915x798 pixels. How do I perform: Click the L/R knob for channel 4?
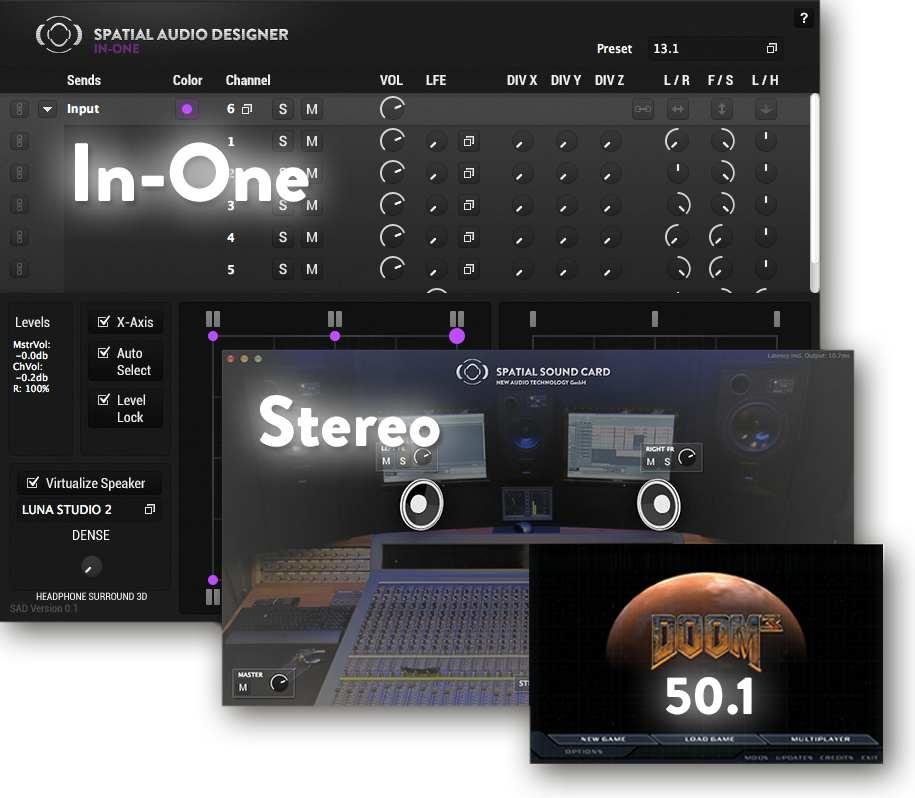(677, 236)
